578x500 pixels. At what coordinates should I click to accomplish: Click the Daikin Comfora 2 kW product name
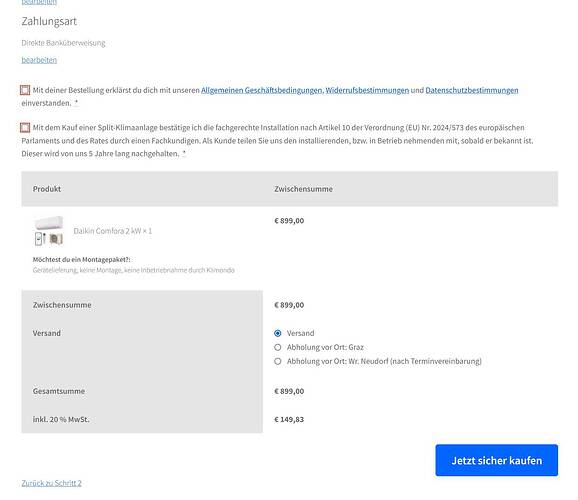113,231
